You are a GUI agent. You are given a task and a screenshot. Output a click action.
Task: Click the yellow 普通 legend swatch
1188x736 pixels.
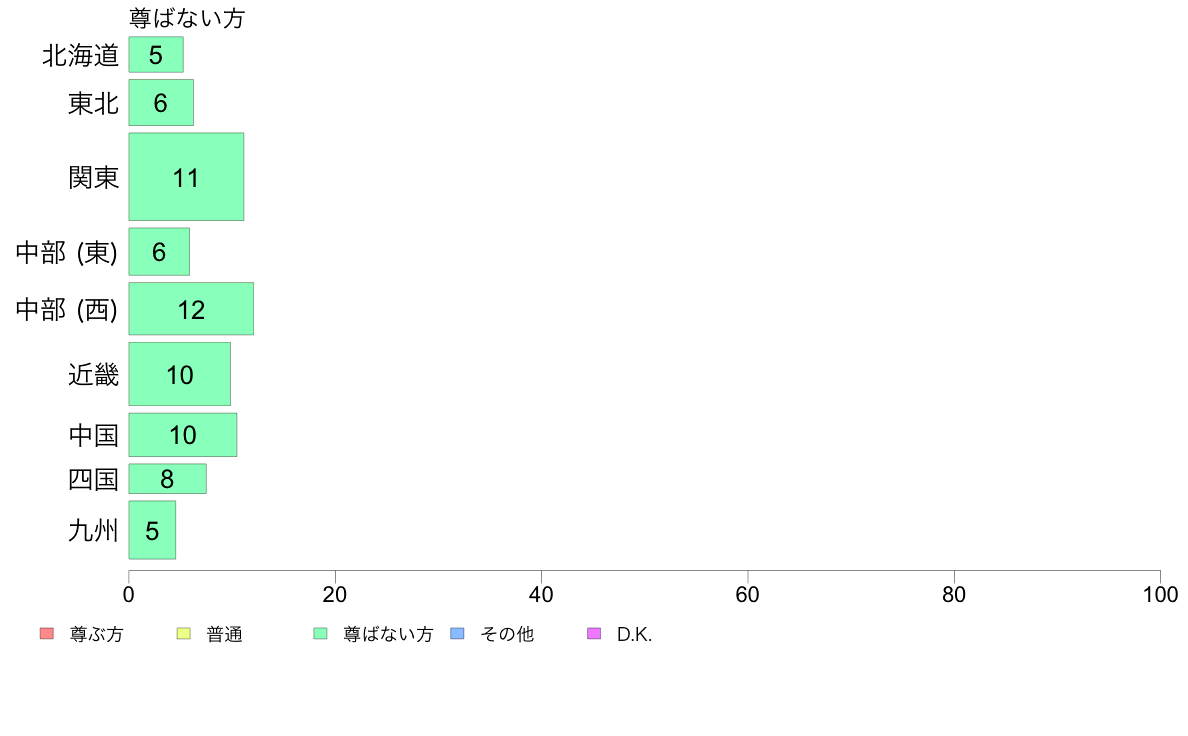pyautogui.click(x=183, y=634)
